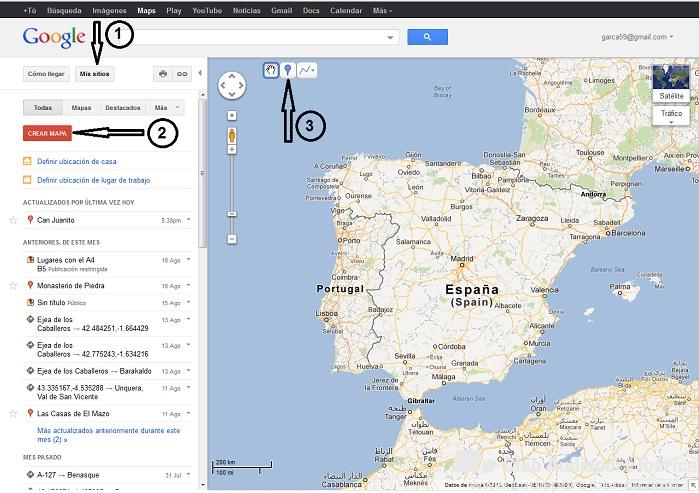Click the Mis sitios button
699x493 pixels.
point(95,74)
